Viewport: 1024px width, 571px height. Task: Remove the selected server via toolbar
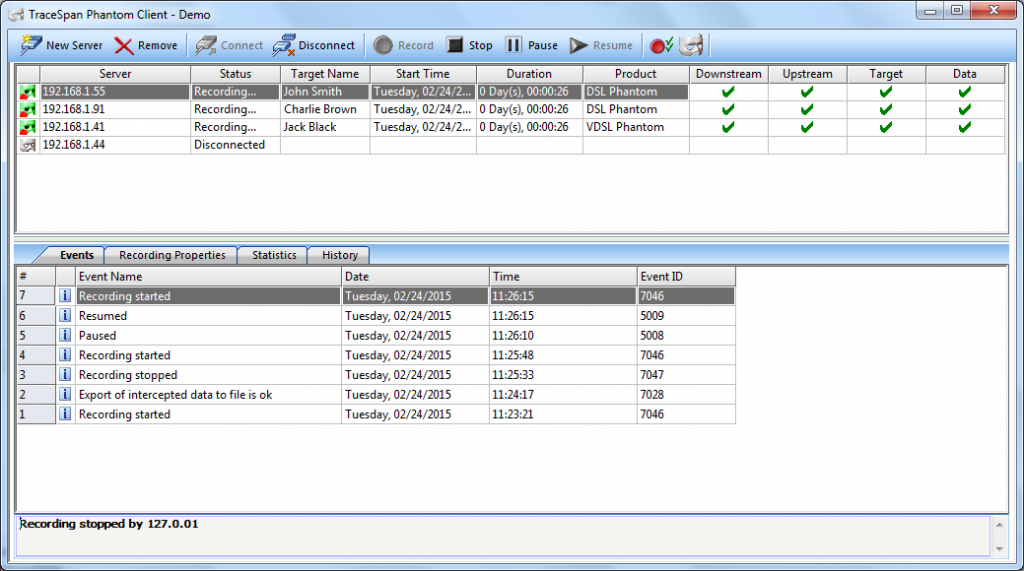click(x=145, y=45)
